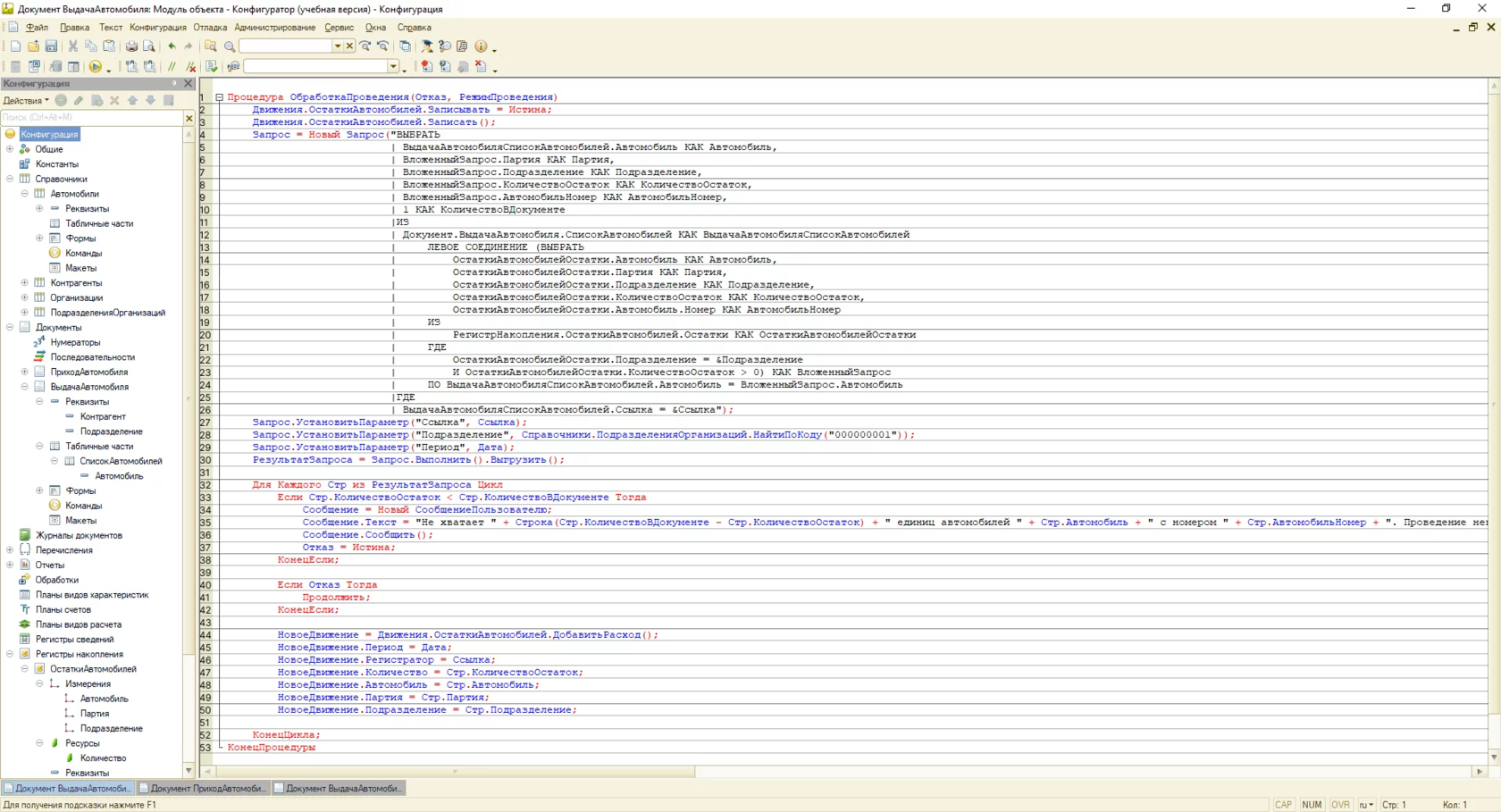Toggle pin on the Конфигурация panel
Image resolution: width=1501 pixels, height=812 pixels.
click(x=174, y=83)
